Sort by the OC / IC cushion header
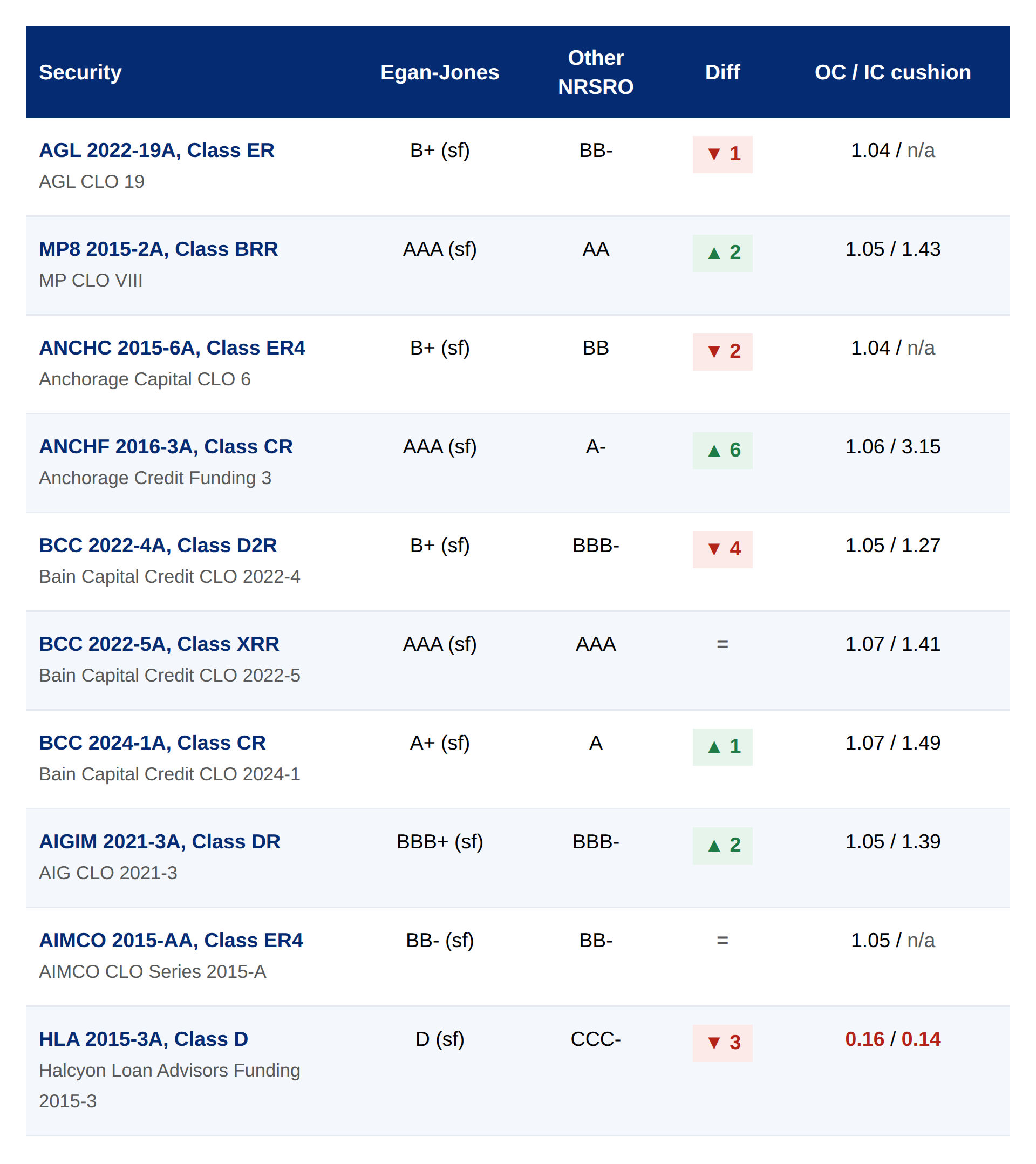The image size is (1036, 1164). coord(892,72)
